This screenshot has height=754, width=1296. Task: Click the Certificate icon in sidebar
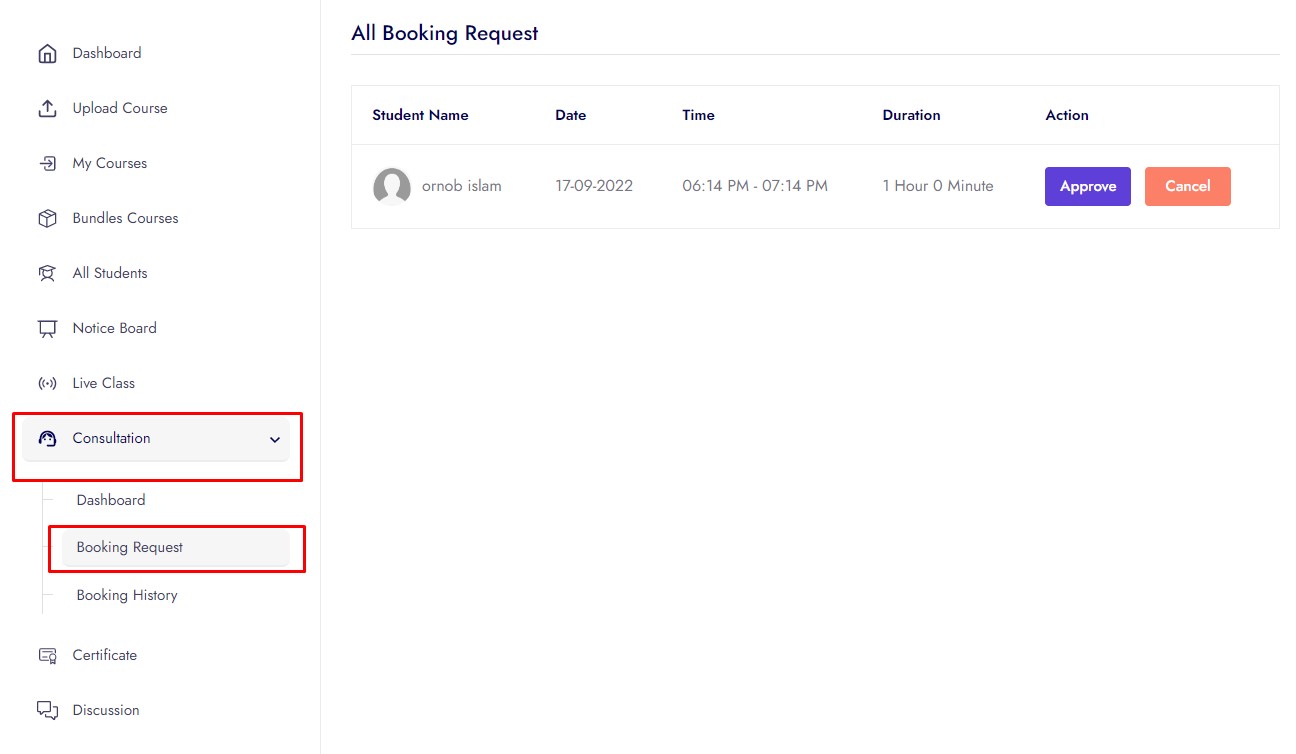point(47,656)
